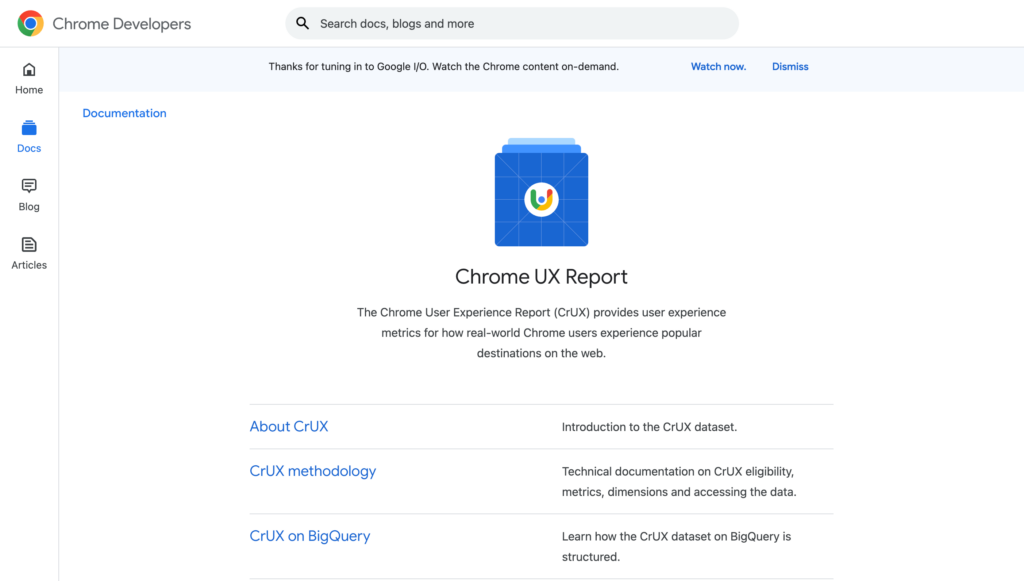The width and height of the screenshot is (1024, 581).
Task: Follow the Watch now banner link
Action: (718, 67)
